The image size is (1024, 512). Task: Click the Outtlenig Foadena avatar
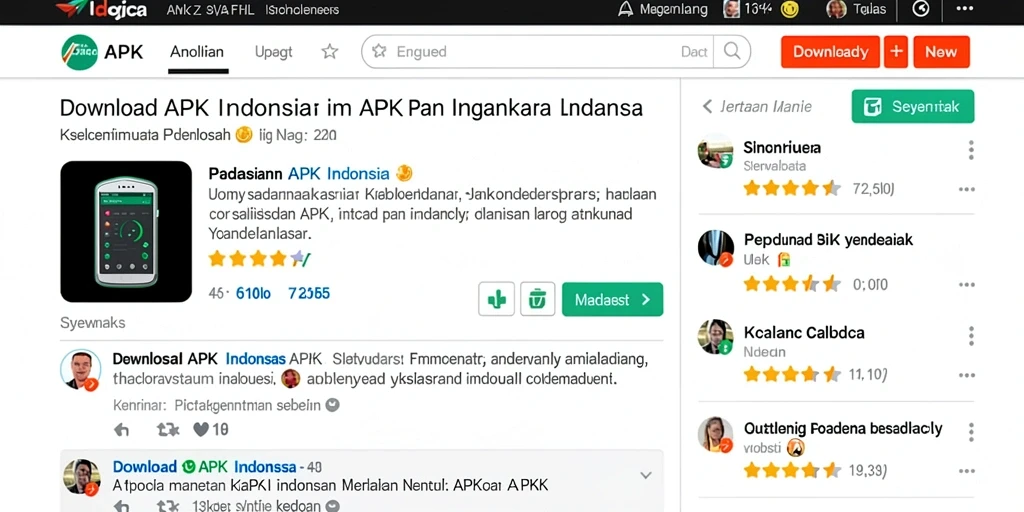click(x=716, y=435)
